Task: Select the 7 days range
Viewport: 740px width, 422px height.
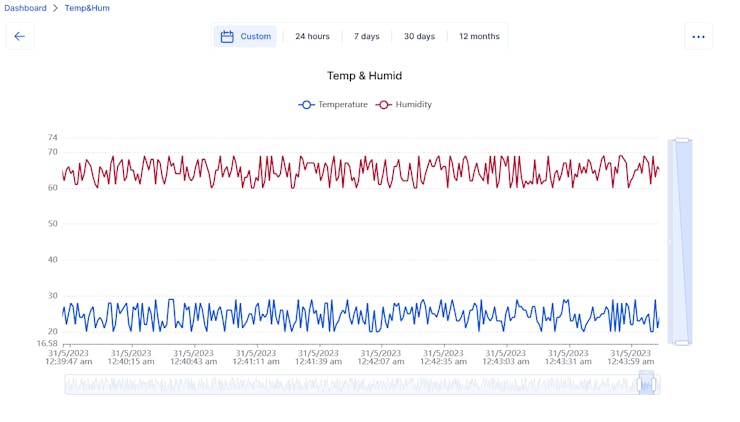Action: pyautogui.click(x=366, y=37)
